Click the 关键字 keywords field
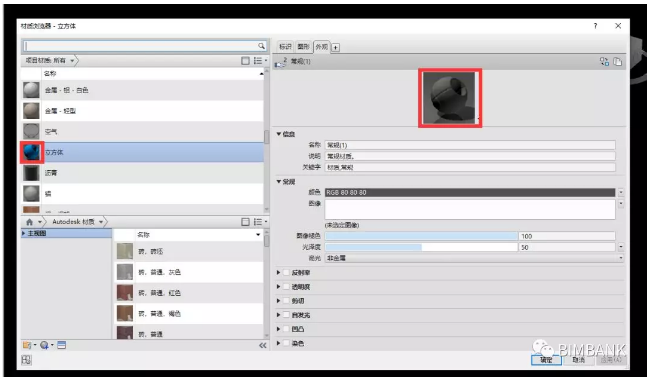Viewport: 653px width, 379px height. pos(470,167)
